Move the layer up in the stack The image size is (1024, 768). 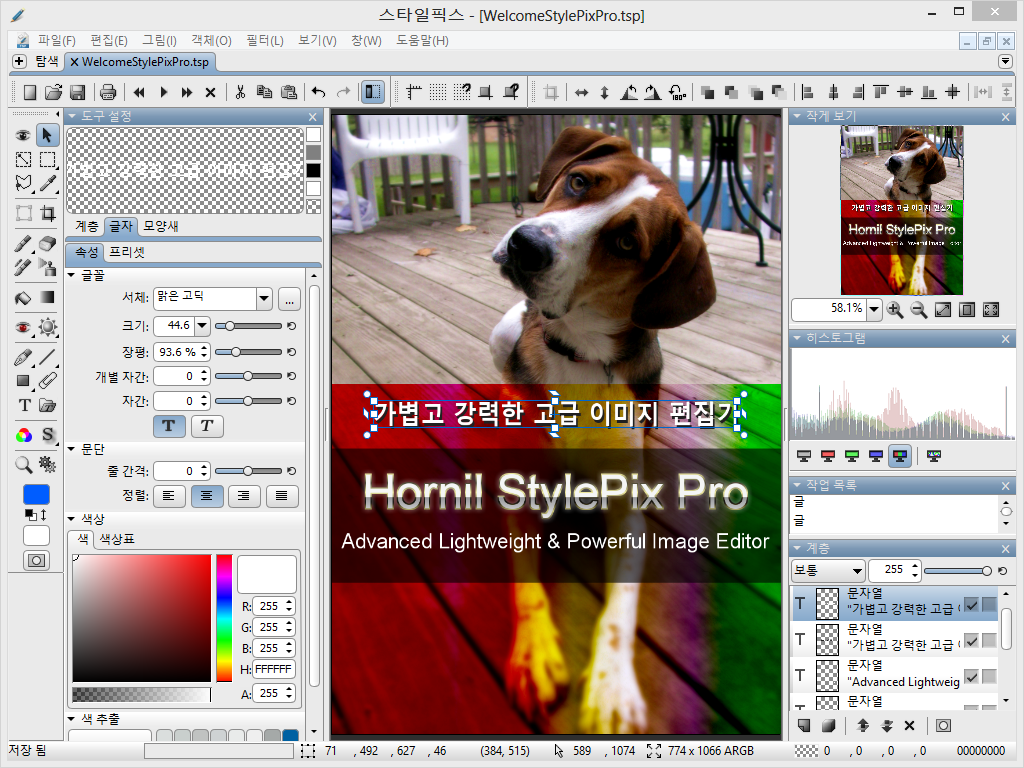(863, 726)
